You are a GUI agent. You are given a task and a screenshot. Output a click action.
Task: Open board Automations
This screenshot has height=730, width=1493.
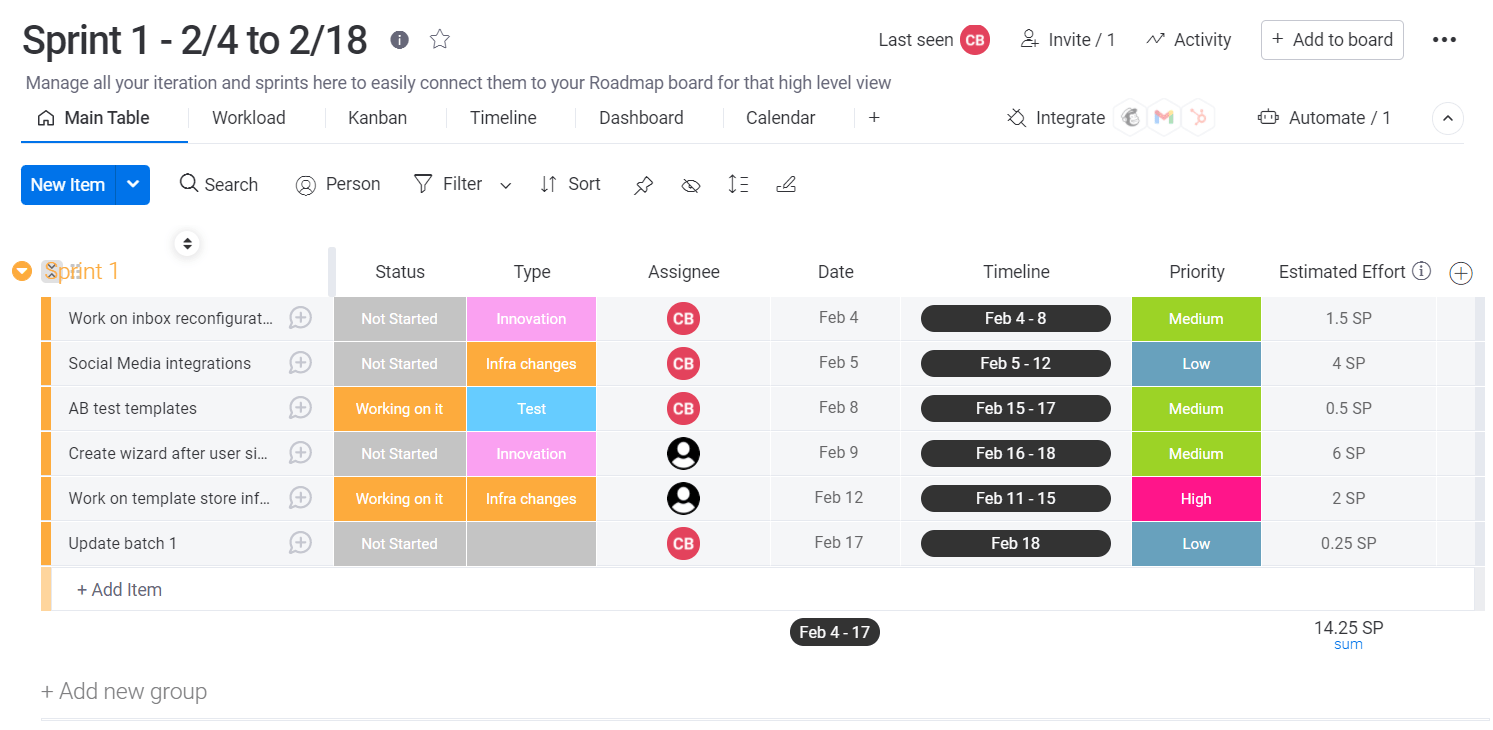pyautogui.click(x=1325, y=117)
